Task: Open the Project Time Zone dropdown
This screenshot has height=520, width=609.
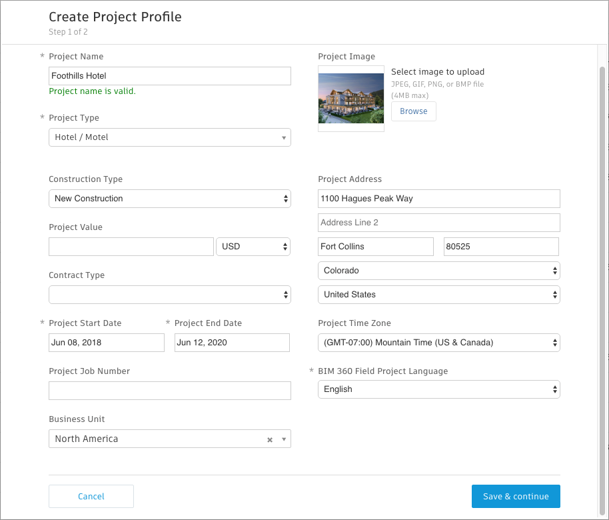Action: point(439,343)
